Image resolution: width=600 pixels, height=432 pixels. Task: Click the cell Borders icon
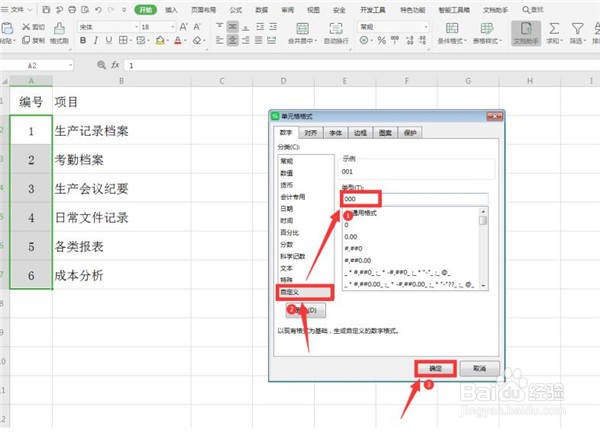pyautogui.click(x=123, y=40)
